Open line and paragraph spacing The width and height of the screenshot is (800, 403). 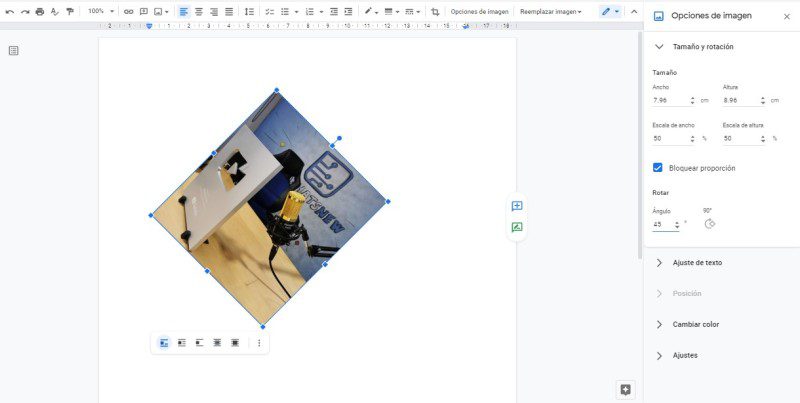[x=249, y=11]
